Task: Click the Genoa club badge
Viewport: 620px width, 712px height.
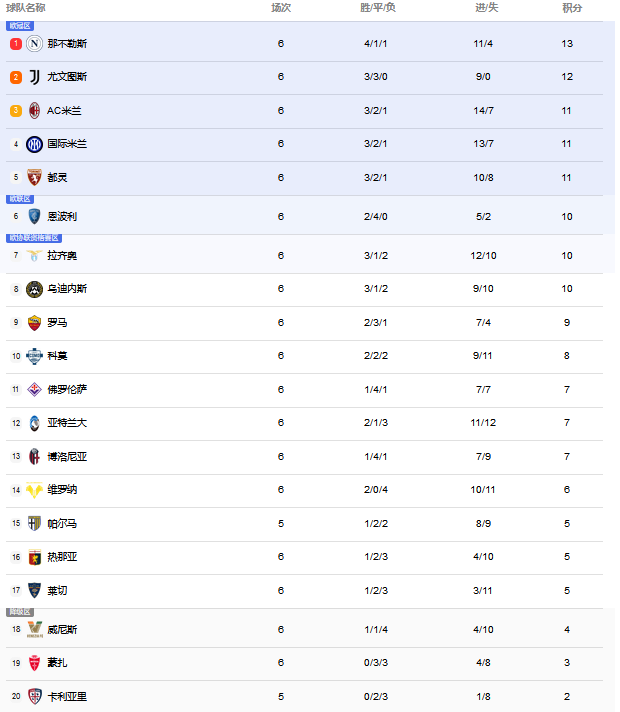Action: point(35,557)
